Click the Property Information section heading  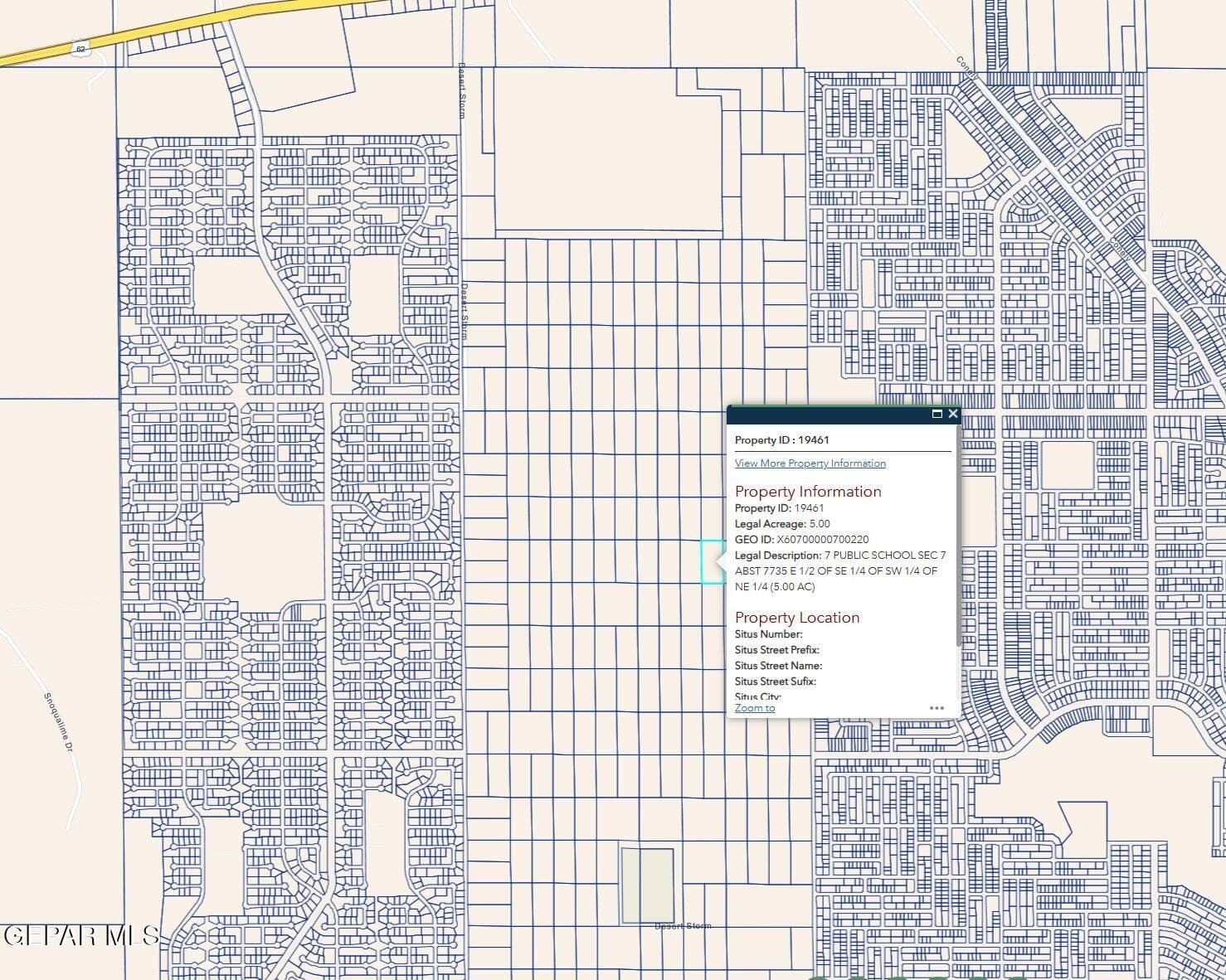[808, 491]
